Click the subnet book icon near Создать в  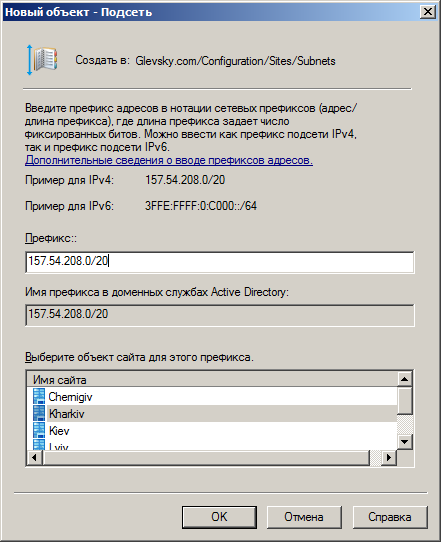coord(43,60)
